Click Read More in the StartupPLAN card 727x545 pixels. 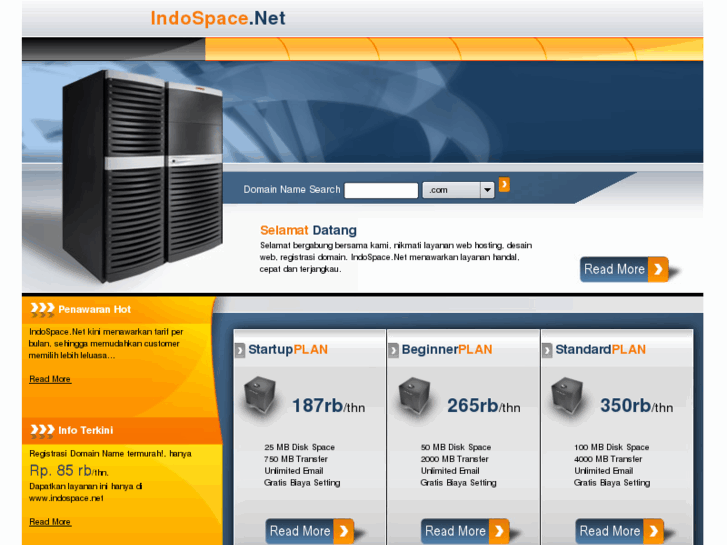coord(310,531)
